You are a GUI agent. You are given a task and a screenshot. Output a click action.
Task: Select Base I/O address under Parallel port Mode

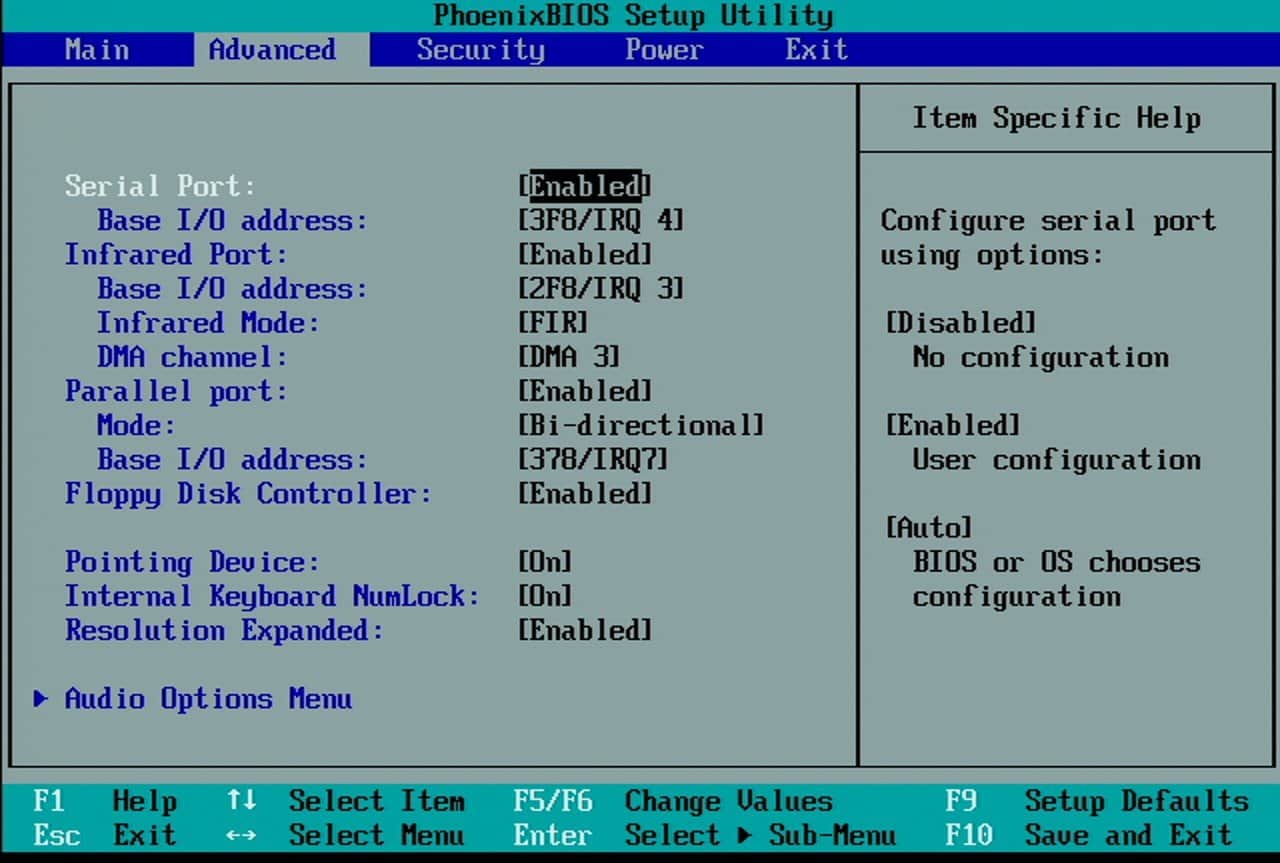coord(232,459)
